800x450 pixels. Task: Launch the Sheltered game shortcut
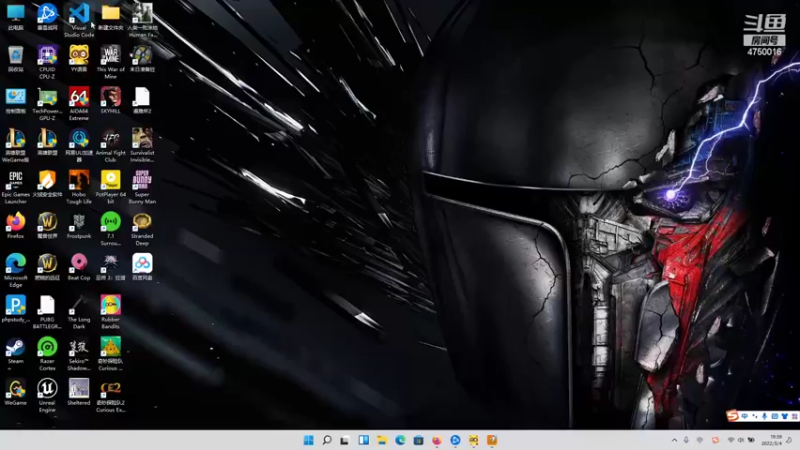tap(79, 392)
